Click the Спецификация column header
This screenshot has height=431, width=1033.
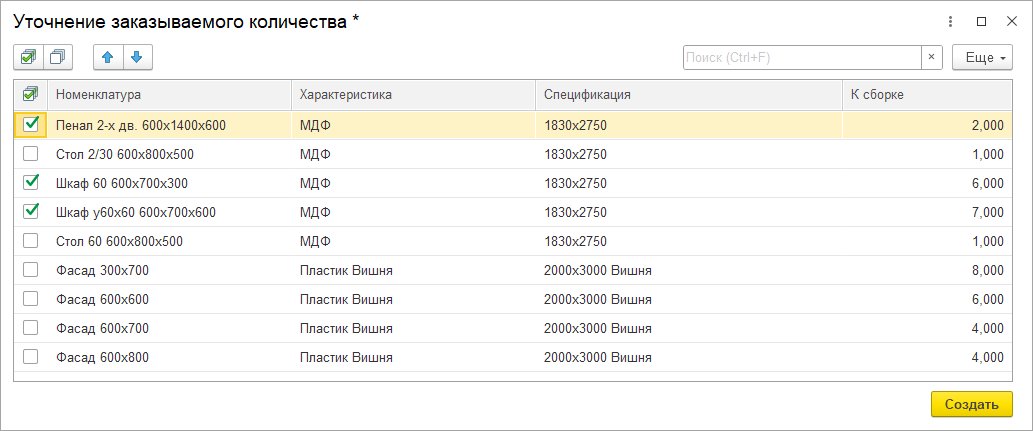click(587, 94)
